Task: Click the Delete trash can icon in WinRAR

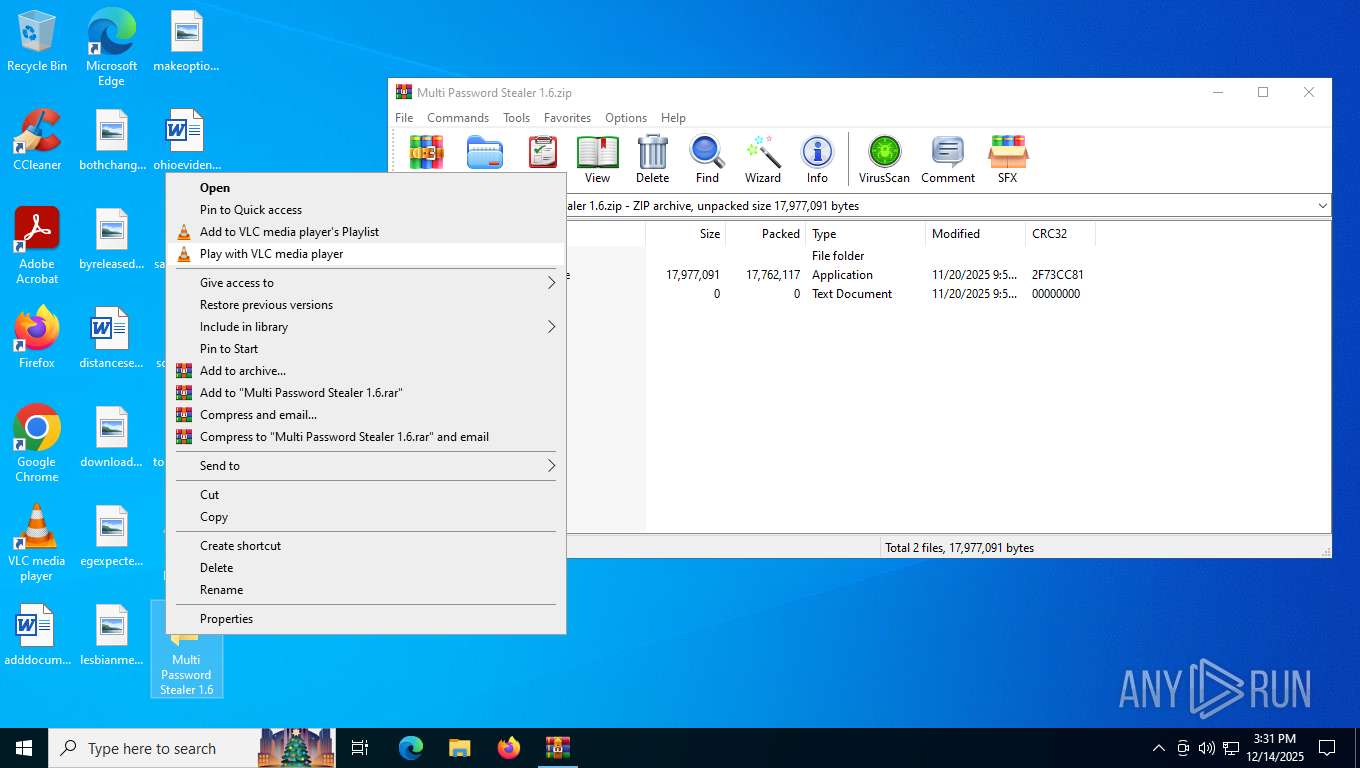Action: point(652,160)
